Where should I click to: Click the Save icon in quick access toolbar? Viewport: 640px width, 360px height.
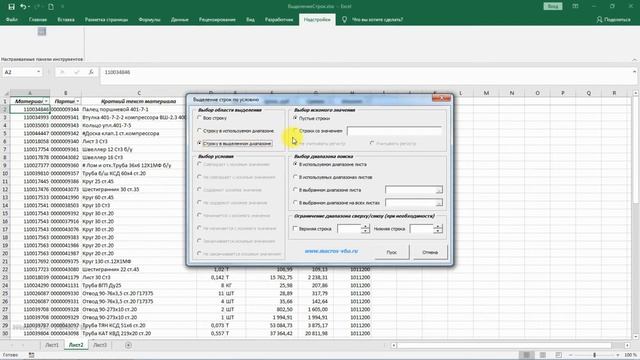(11, 7)
